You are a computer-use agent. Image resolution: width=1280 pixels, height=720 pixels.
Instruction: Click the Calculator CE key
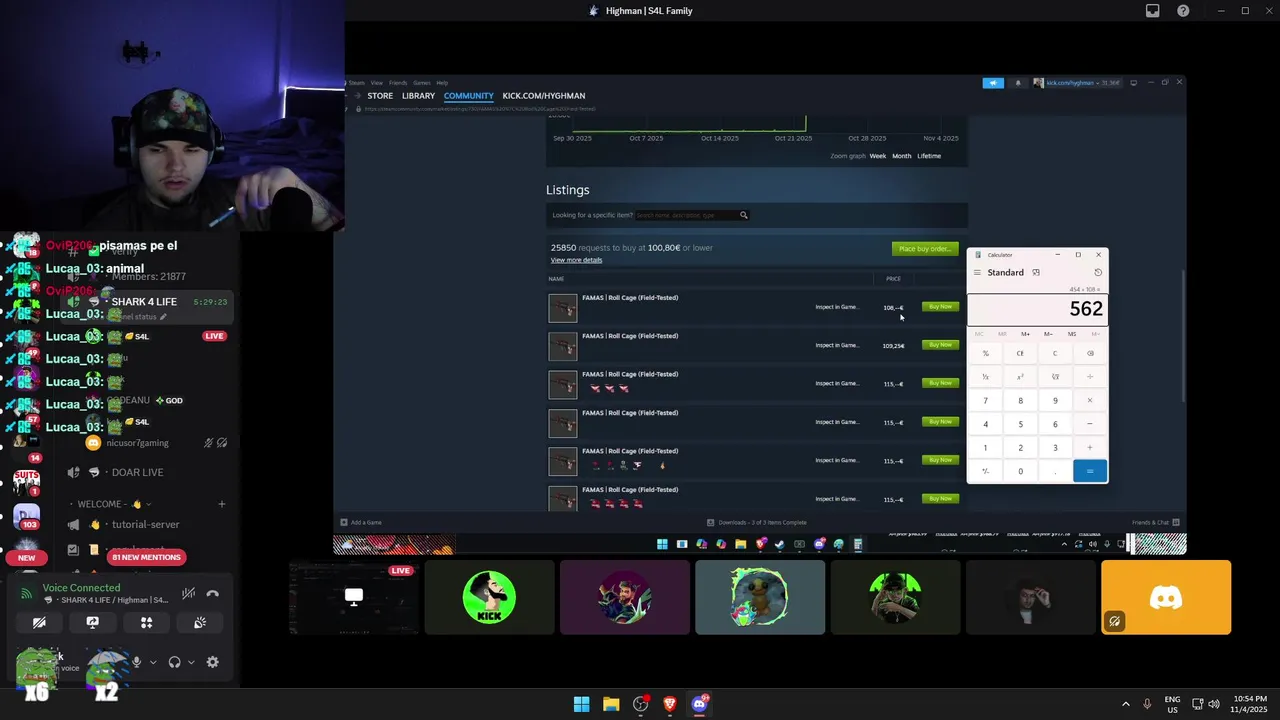pyautogui.click(x=1020, y=353)
